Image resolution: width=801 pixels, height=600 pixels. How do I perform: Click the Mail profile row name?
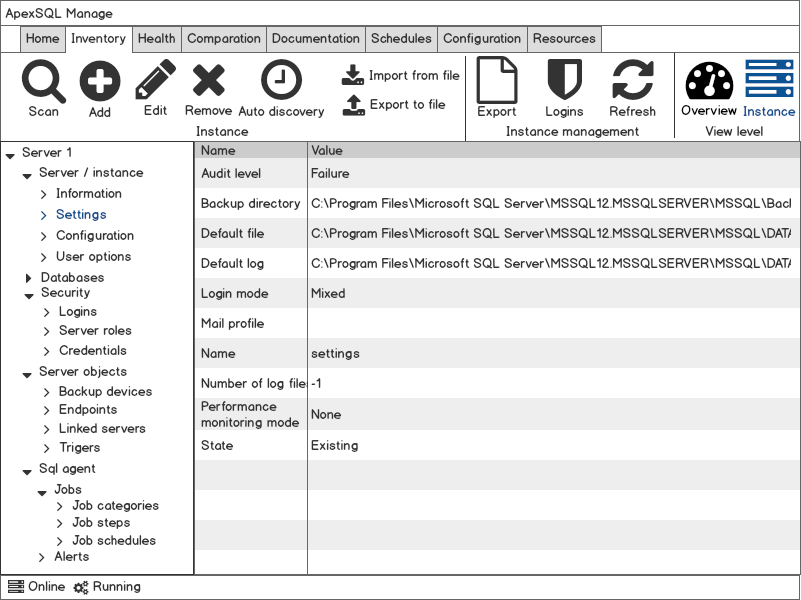(x=232, y=324)
